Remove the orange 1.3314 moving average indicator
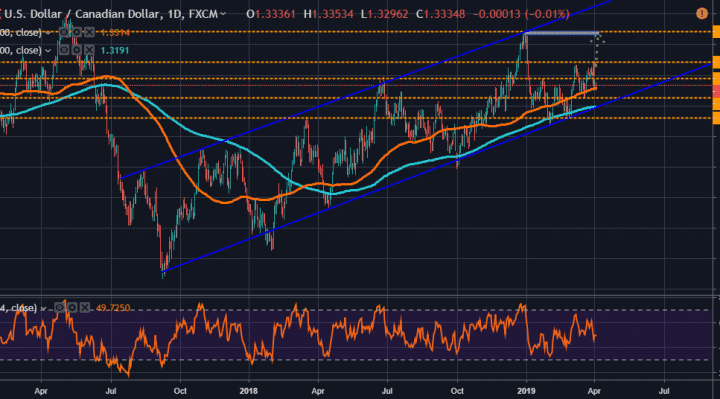Image resolution: width=720 pixels, height=399 pixels. pos(89,33)
